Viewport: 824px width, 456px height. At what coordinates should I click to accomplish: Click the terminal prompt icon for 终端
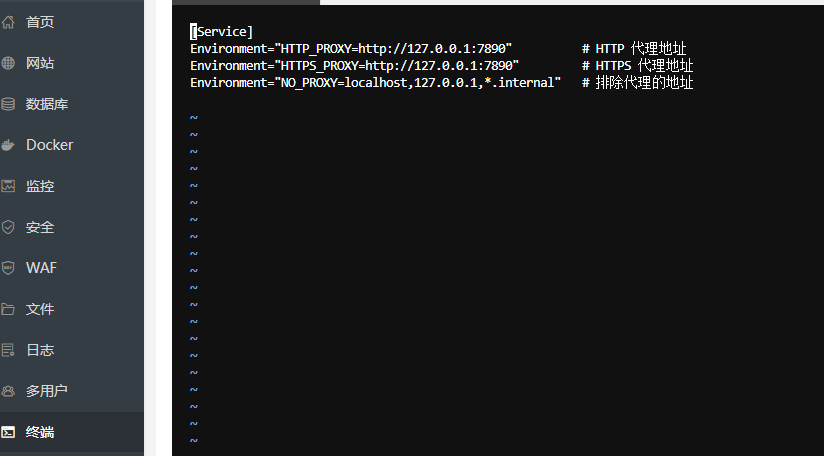click(8, 432)
